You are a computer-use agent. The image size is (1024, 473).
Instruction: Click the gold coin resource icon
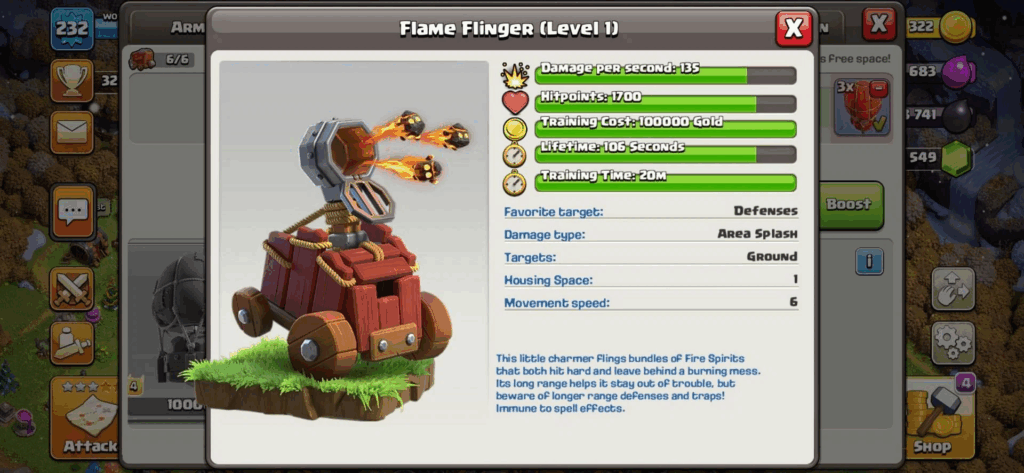(957, 27)
